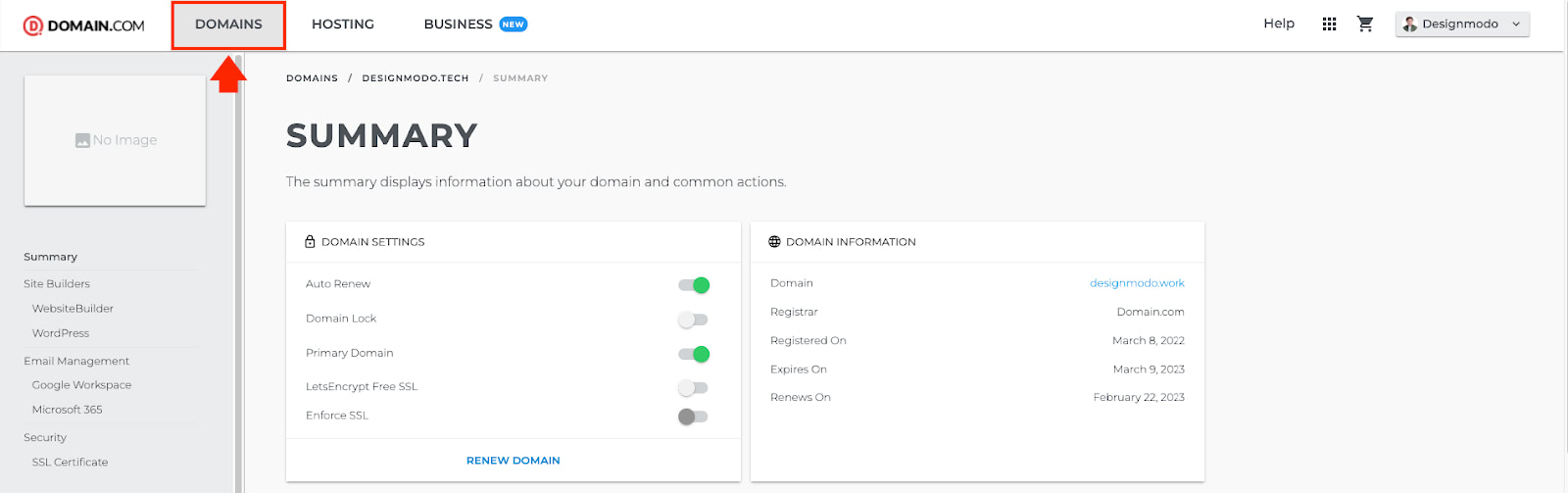Open the BUSINESS menu tab
This screenshot has width=1568, height=493.
pos(458,25)
